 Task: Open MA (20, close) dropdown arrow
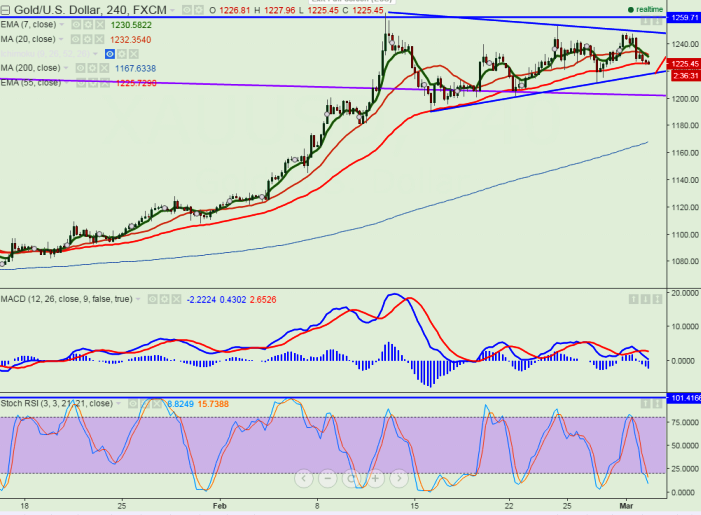point(61,39)
